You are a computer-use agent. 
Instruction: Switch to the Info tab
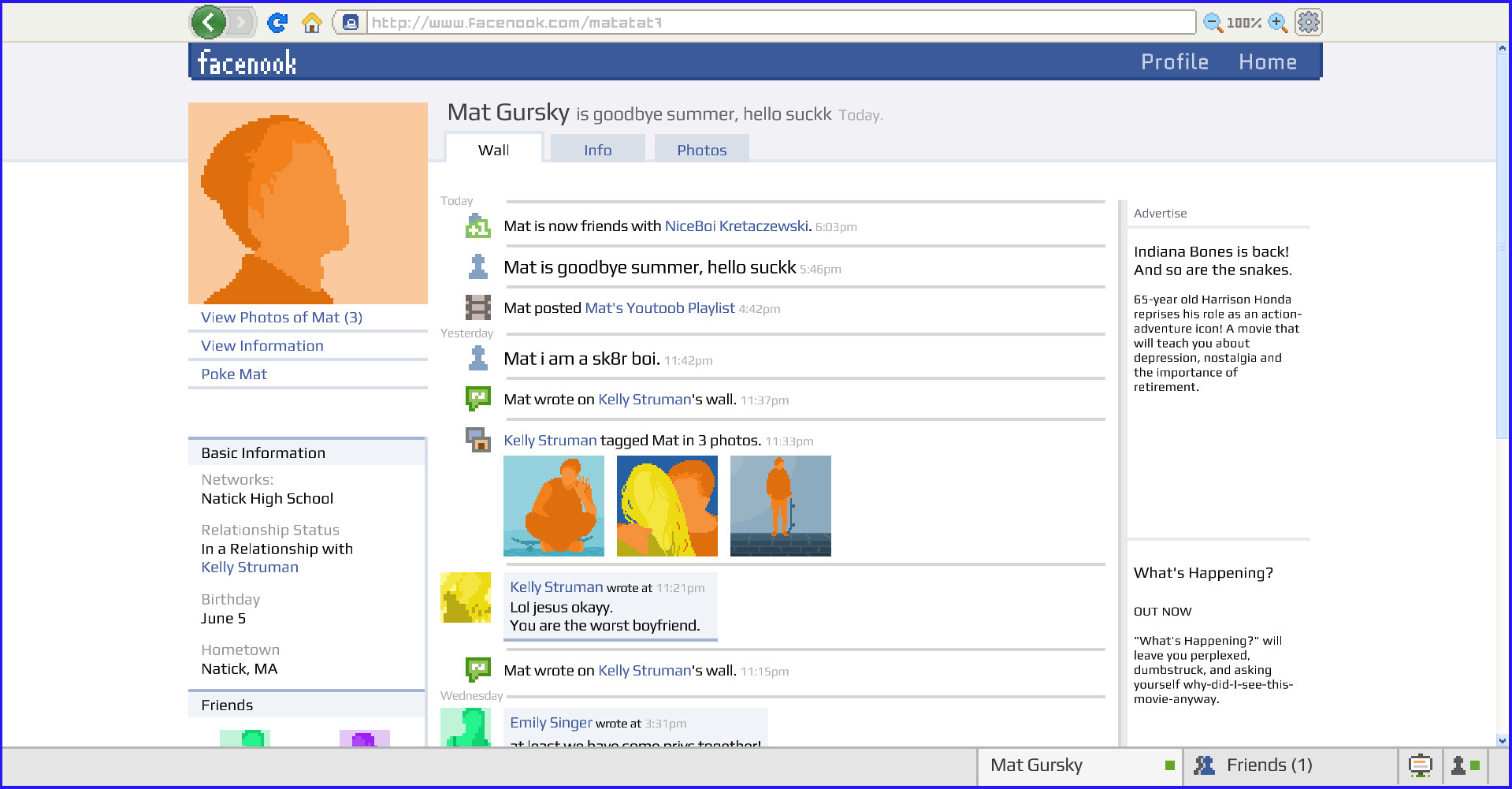click(597, 150)
